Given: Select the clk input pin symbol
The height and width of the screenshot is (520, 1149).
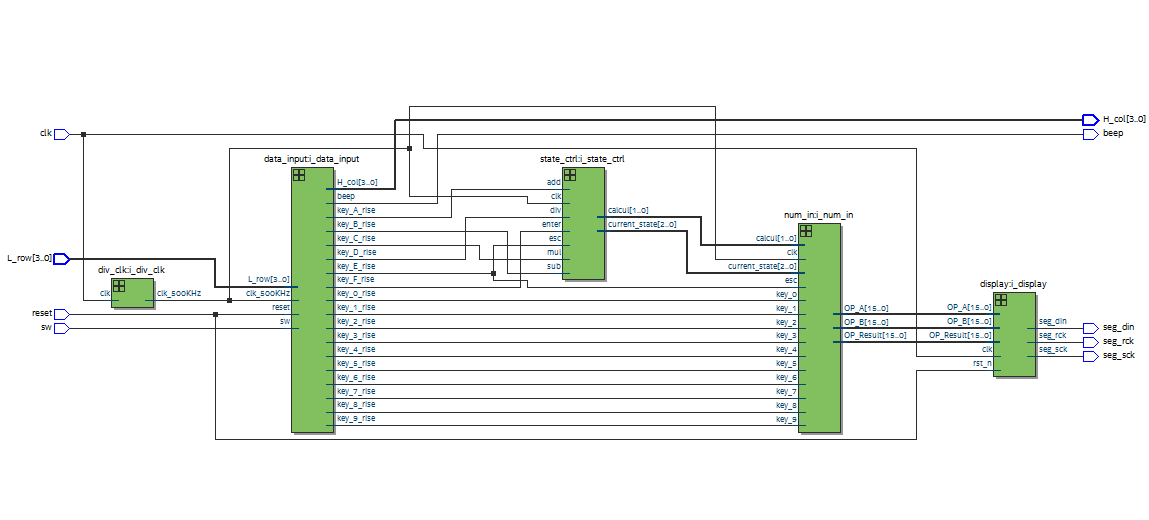Looking at the screenshot, I should click(62, 134).
